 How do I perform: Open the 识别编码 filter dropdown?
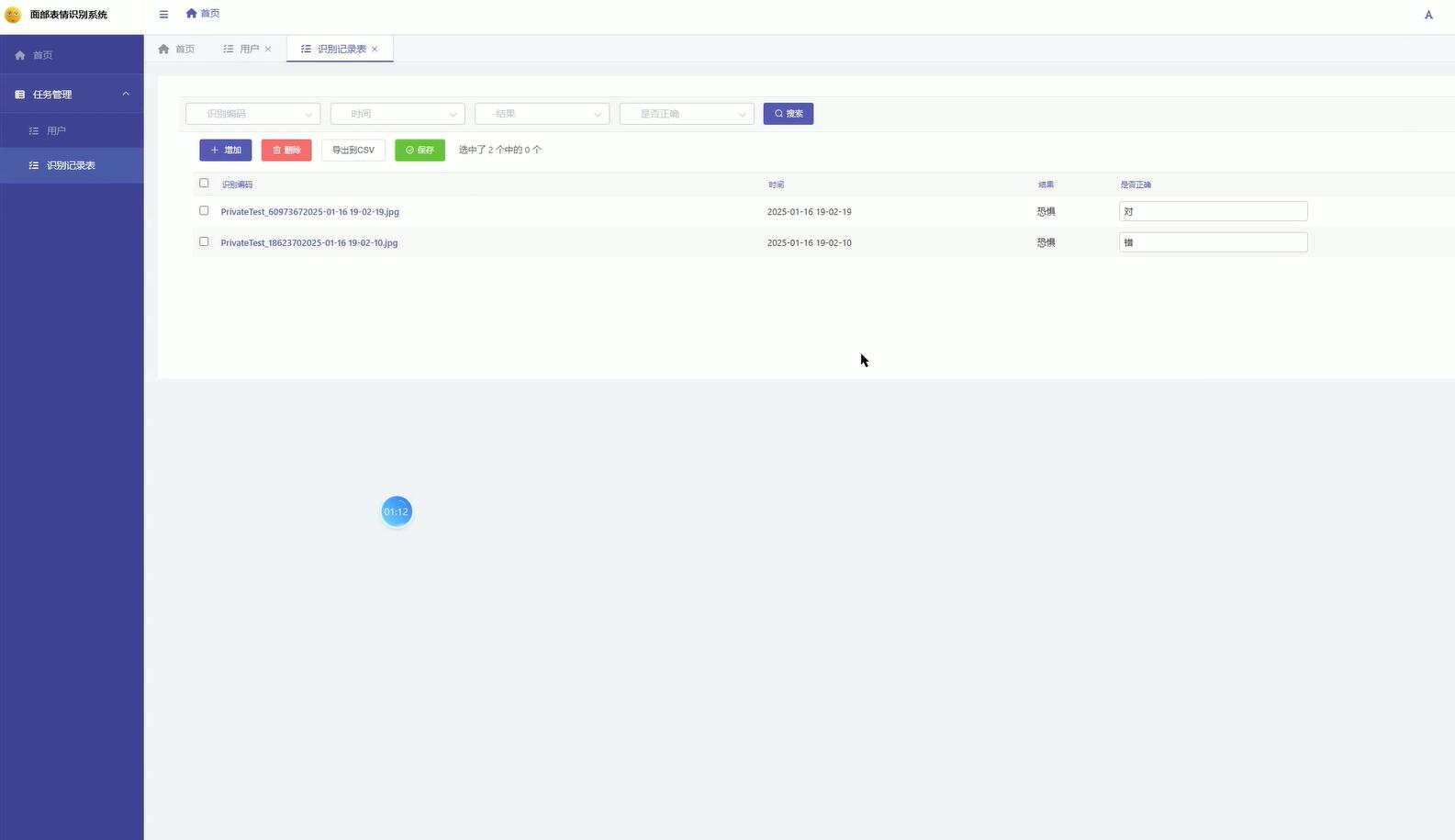(x=252, y=114)
